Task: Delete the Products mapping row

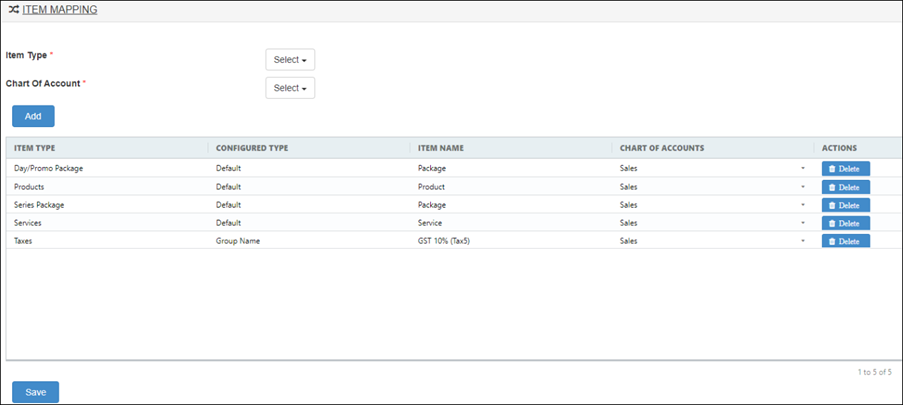Action: [845, 187]
